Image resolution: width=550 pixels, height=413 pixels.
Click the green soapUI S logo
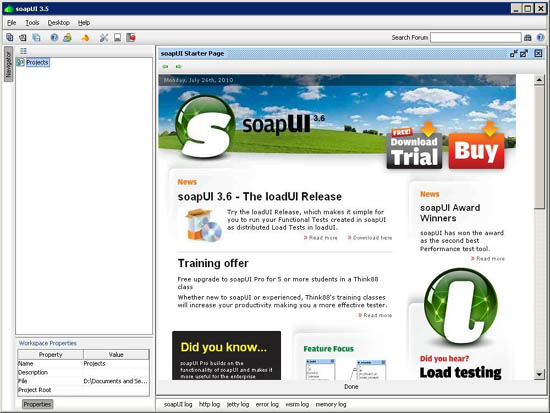204,127
